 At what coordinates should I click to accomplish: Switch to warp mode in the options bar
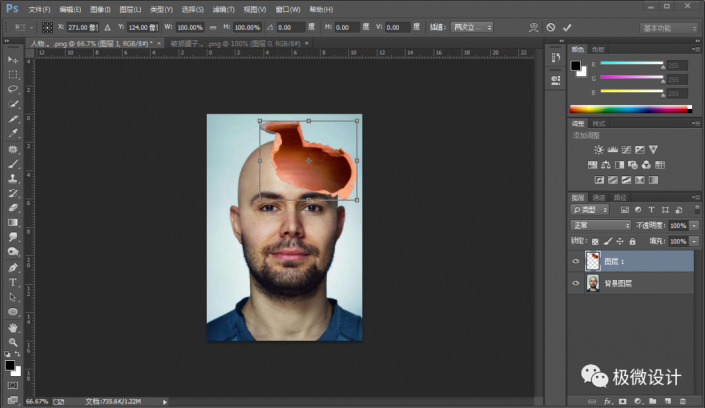tap(533, 27)
